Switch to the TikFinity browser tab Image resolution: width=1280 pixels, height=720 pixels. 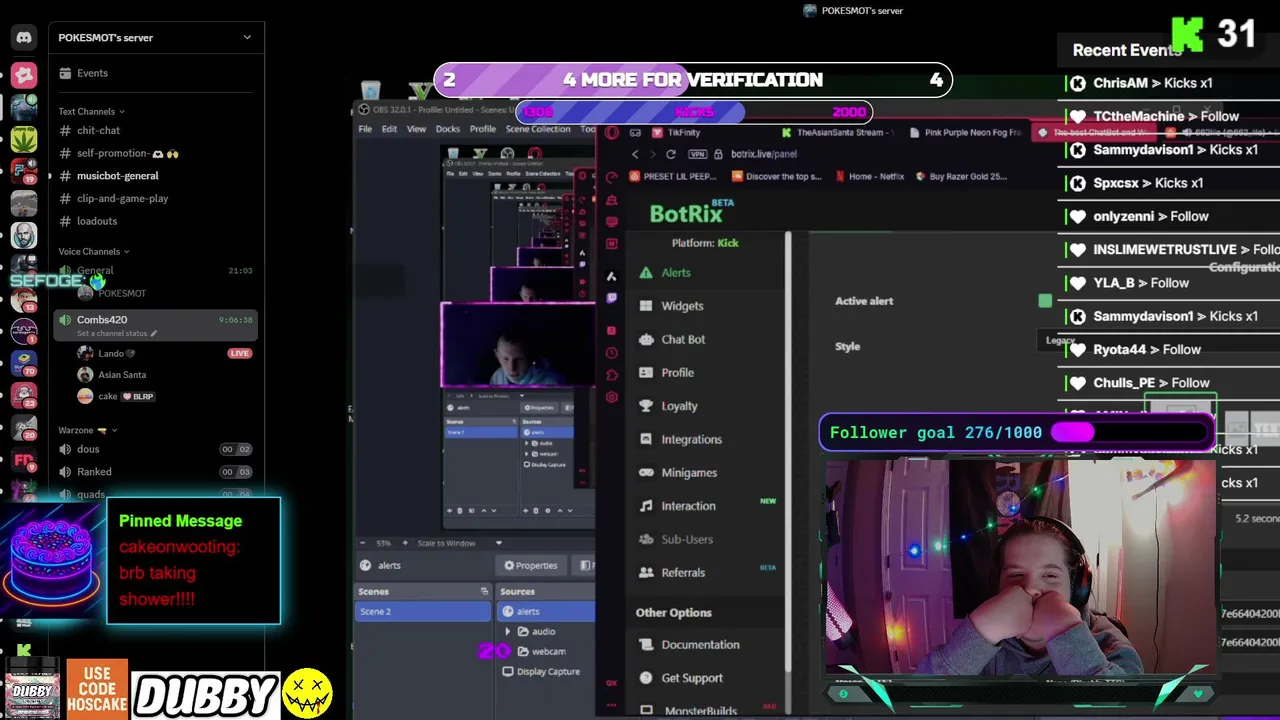[677, 132]
